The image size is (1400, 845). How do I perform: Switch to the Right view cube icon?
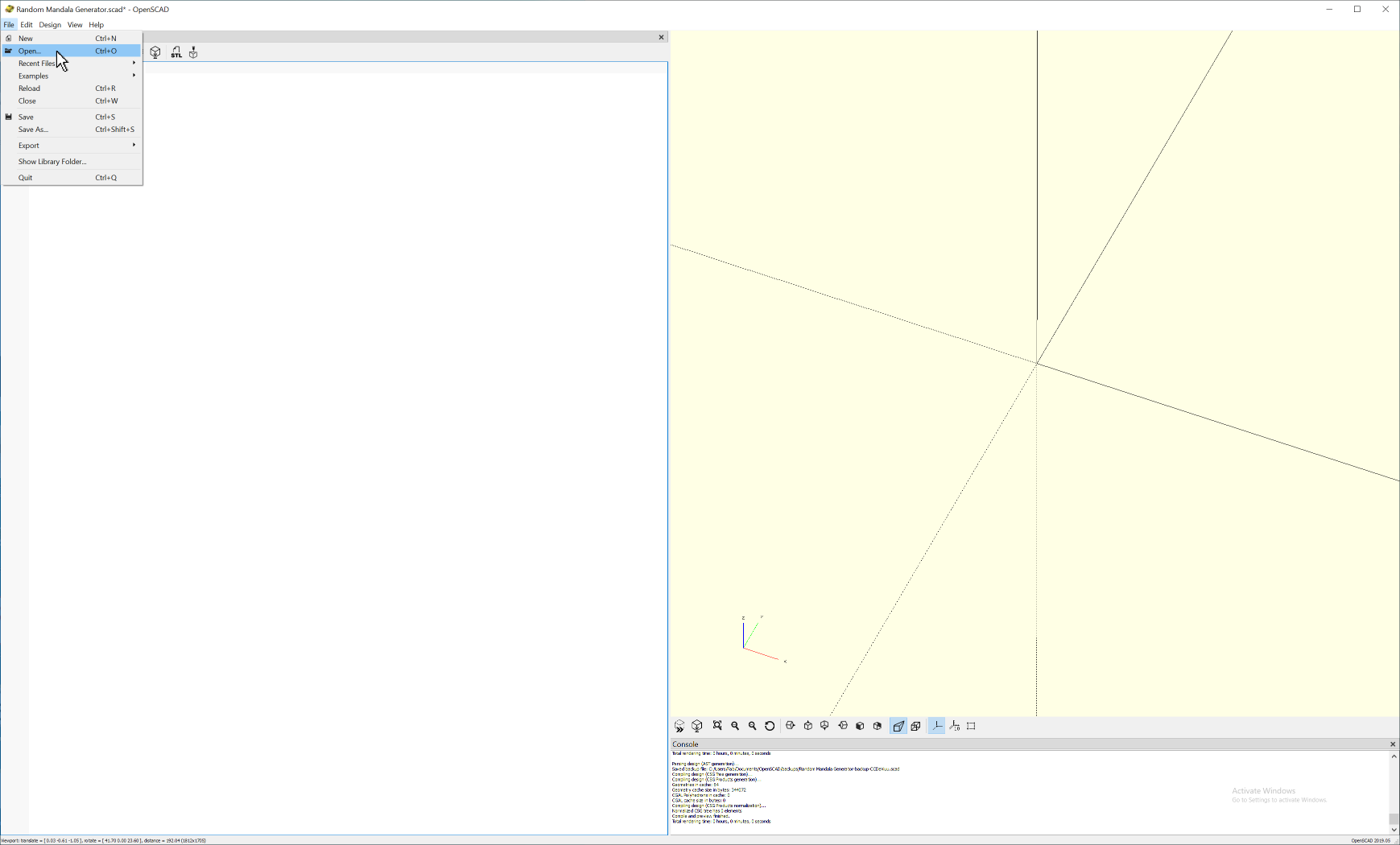[x=791, y=726]
